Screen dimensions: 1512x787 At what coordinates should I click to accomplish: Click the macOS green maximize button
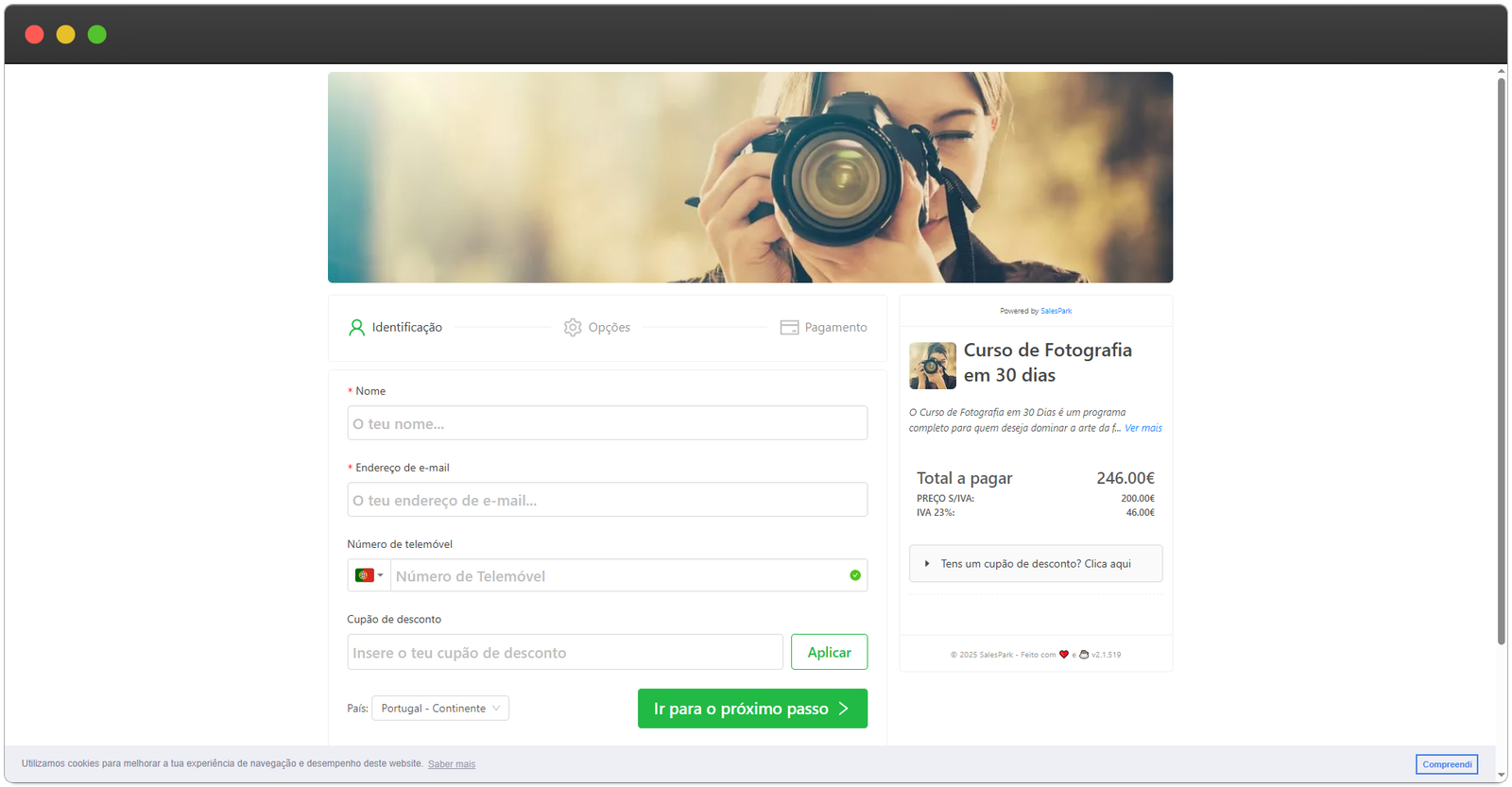coord(97,35)
